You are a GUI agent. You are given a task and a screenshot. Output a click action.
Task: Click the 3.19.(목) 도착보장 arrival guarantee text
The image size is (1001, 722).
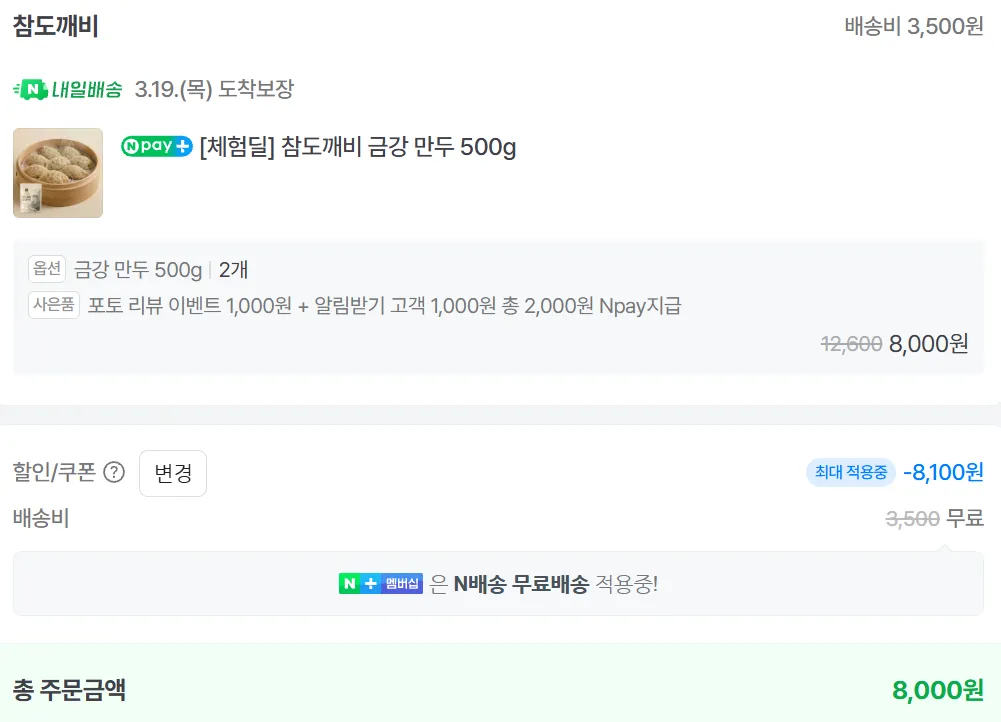[x=214, y=90]
